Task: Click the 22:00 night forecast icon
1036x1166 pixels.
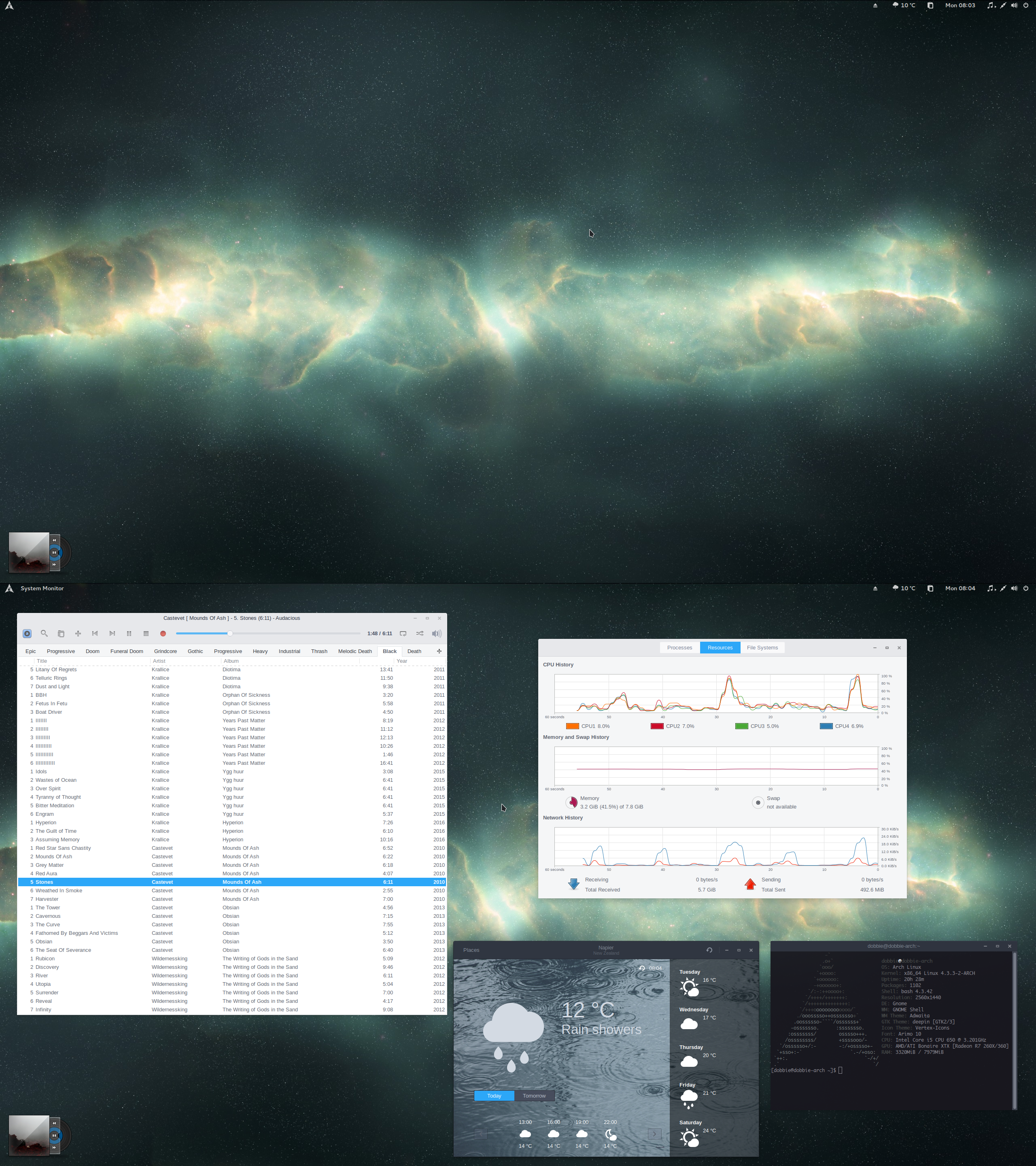Action: click(x=610, y=1134)
